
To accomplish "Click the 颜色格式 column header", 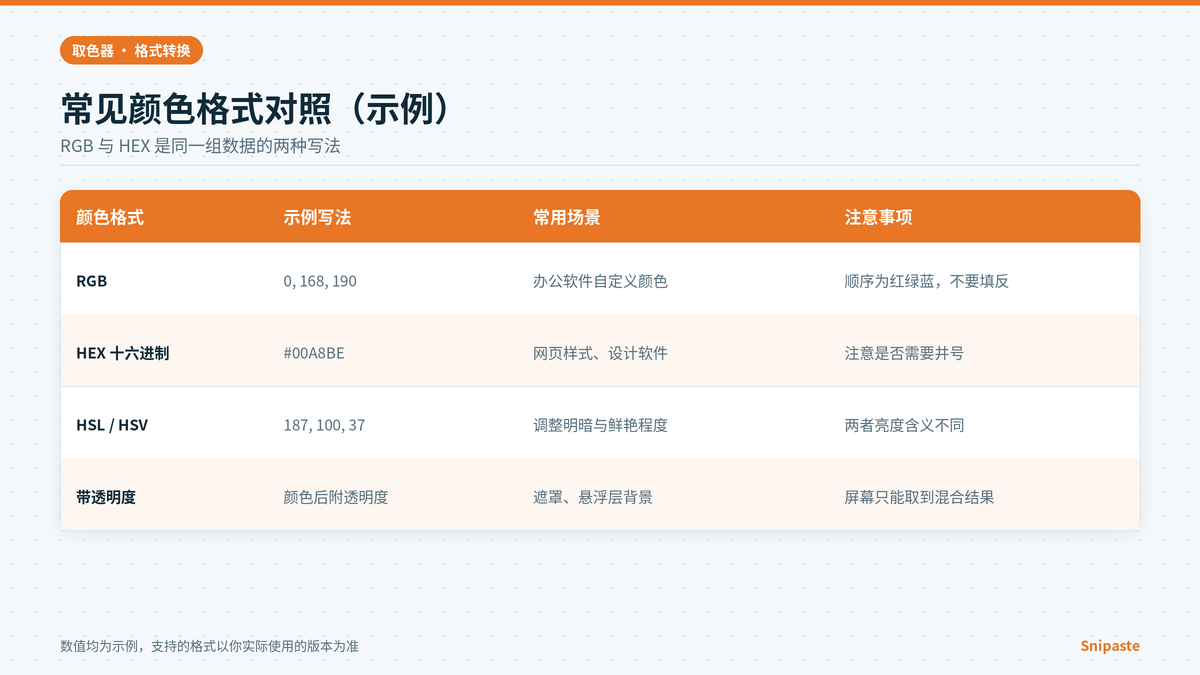I will pos(110,217).
